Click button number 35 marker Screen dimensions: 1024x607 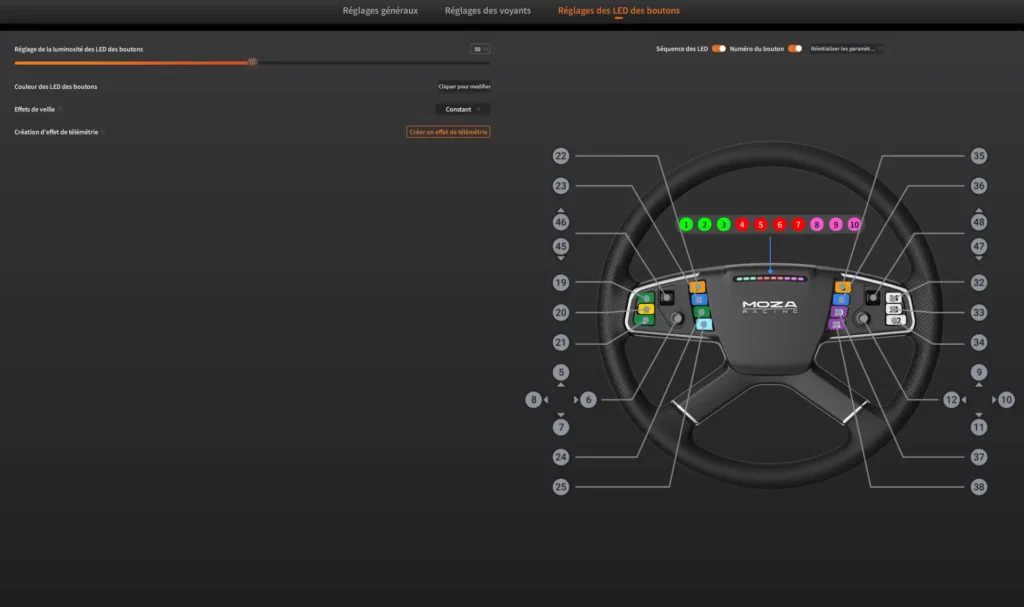click(978, 156)
